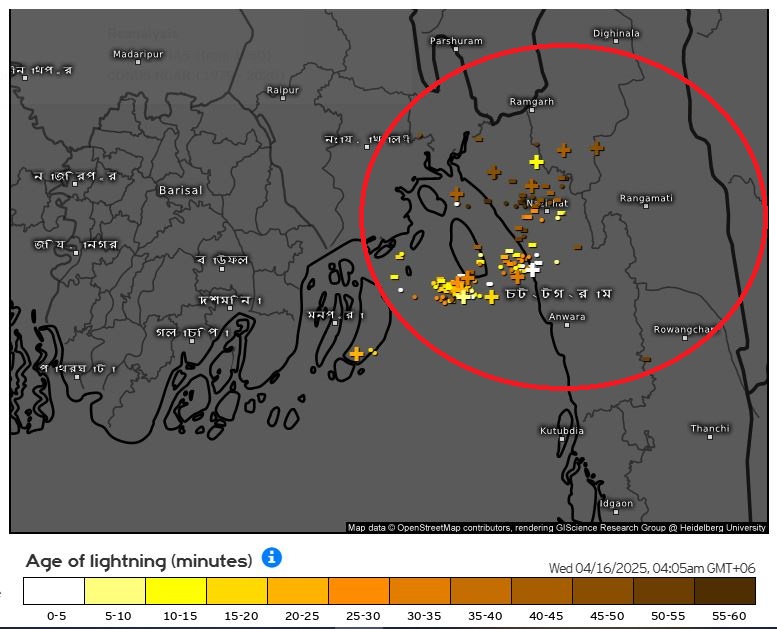The image size is (777, 629).
Task: Click the yellow plus lightning marker below Ramgarh
Action: [536, 162]
